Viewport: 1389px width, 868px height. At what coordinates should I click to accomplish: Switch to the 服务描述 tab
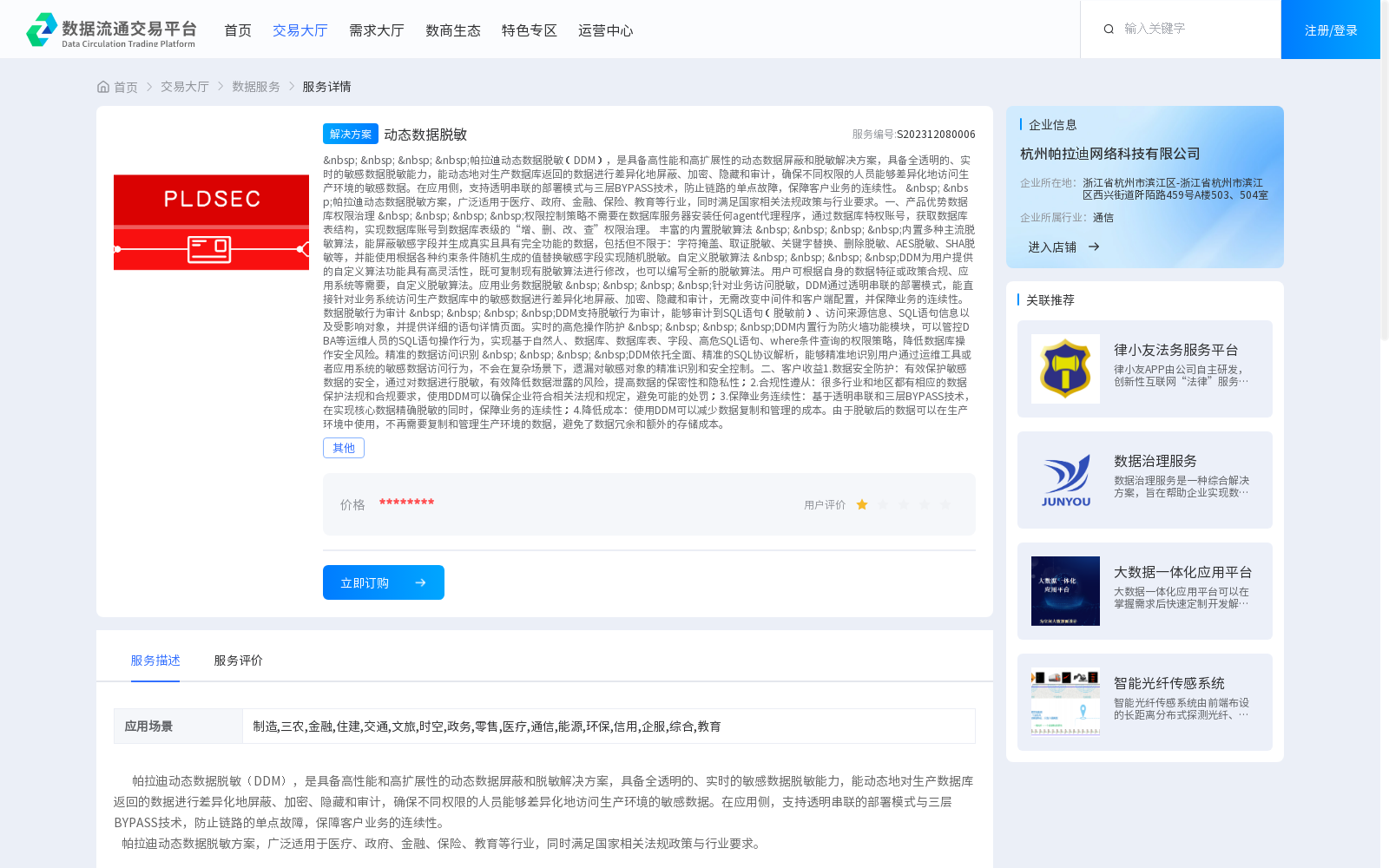click(155, 661)
